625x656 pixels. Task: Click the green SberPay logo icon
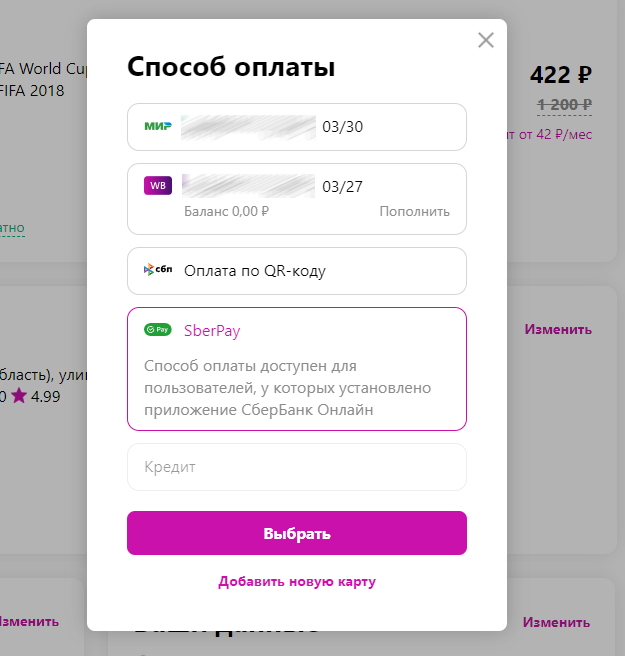tap(158, 330)
